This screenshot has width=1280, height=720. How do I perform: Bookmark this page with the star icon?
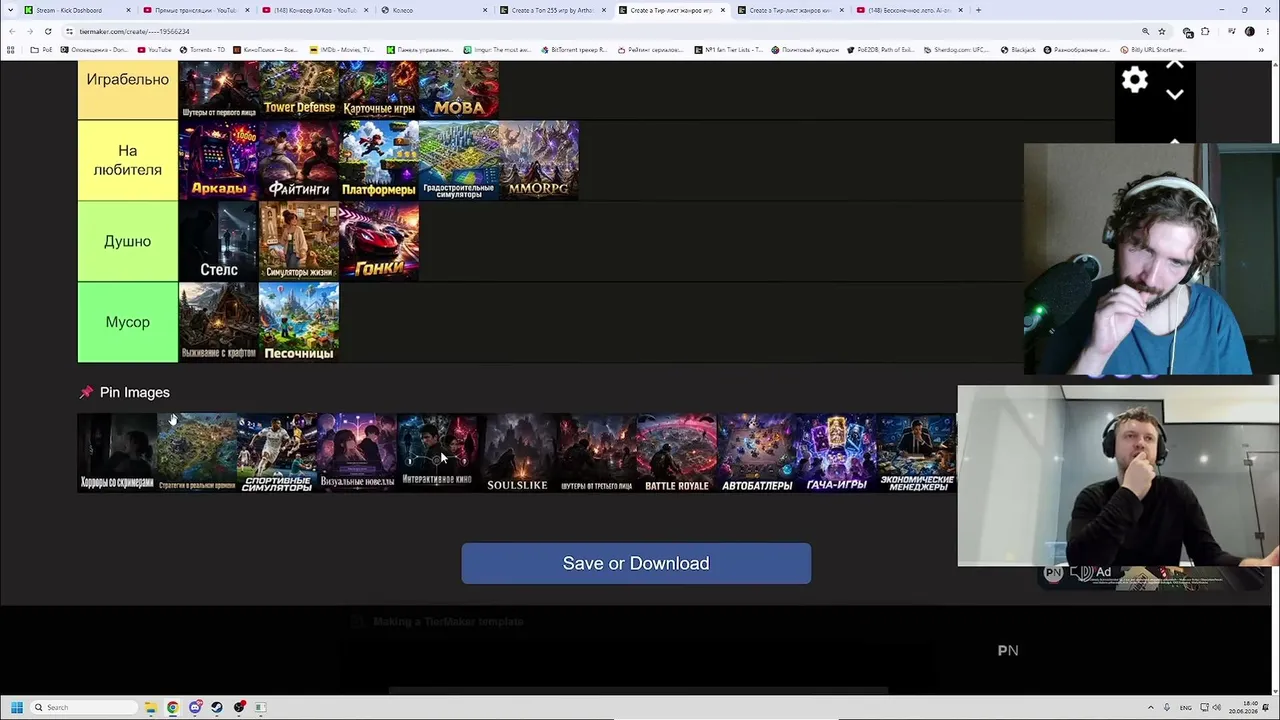[1161, 31]
